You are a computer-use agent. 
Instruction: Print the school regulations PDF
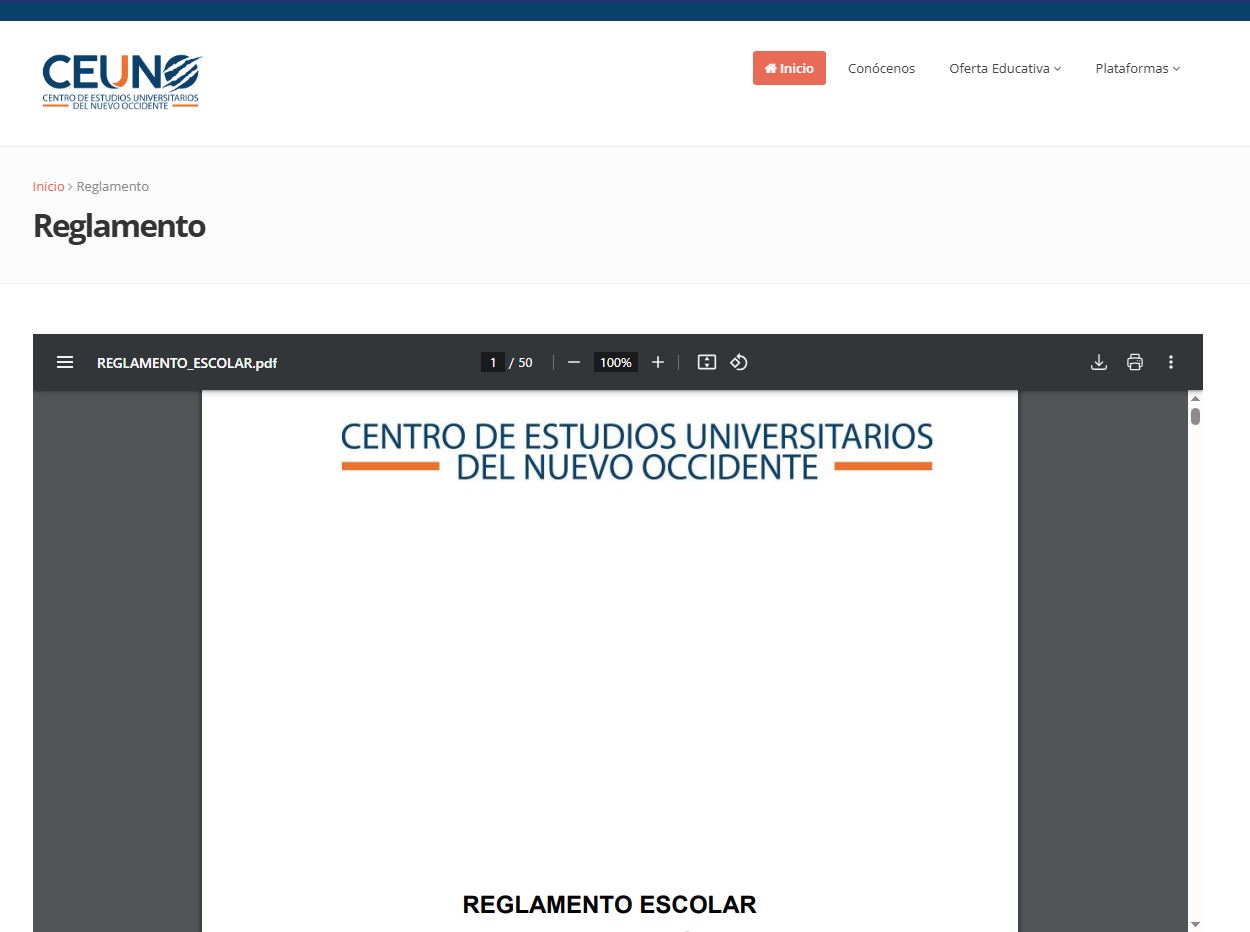tap(1134, 362)
